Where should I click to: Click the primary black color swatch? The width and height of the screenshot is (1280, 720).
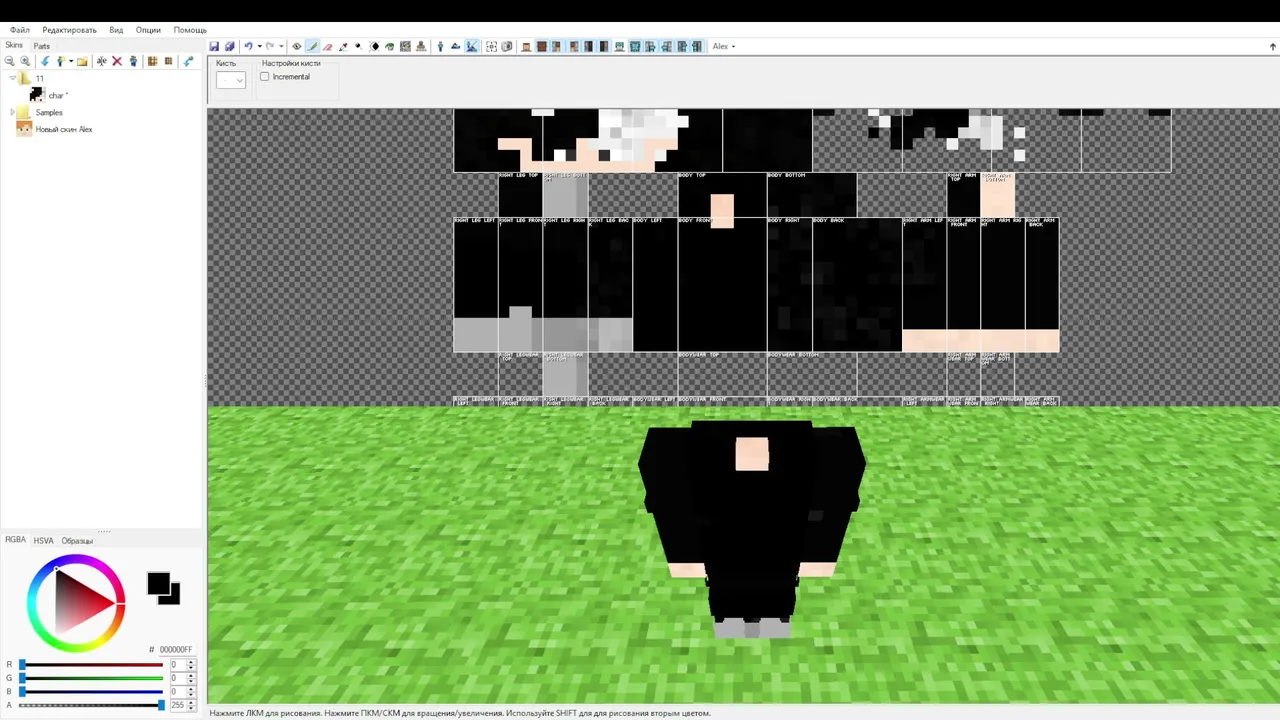pyautogui.click(x=158, y=584)
